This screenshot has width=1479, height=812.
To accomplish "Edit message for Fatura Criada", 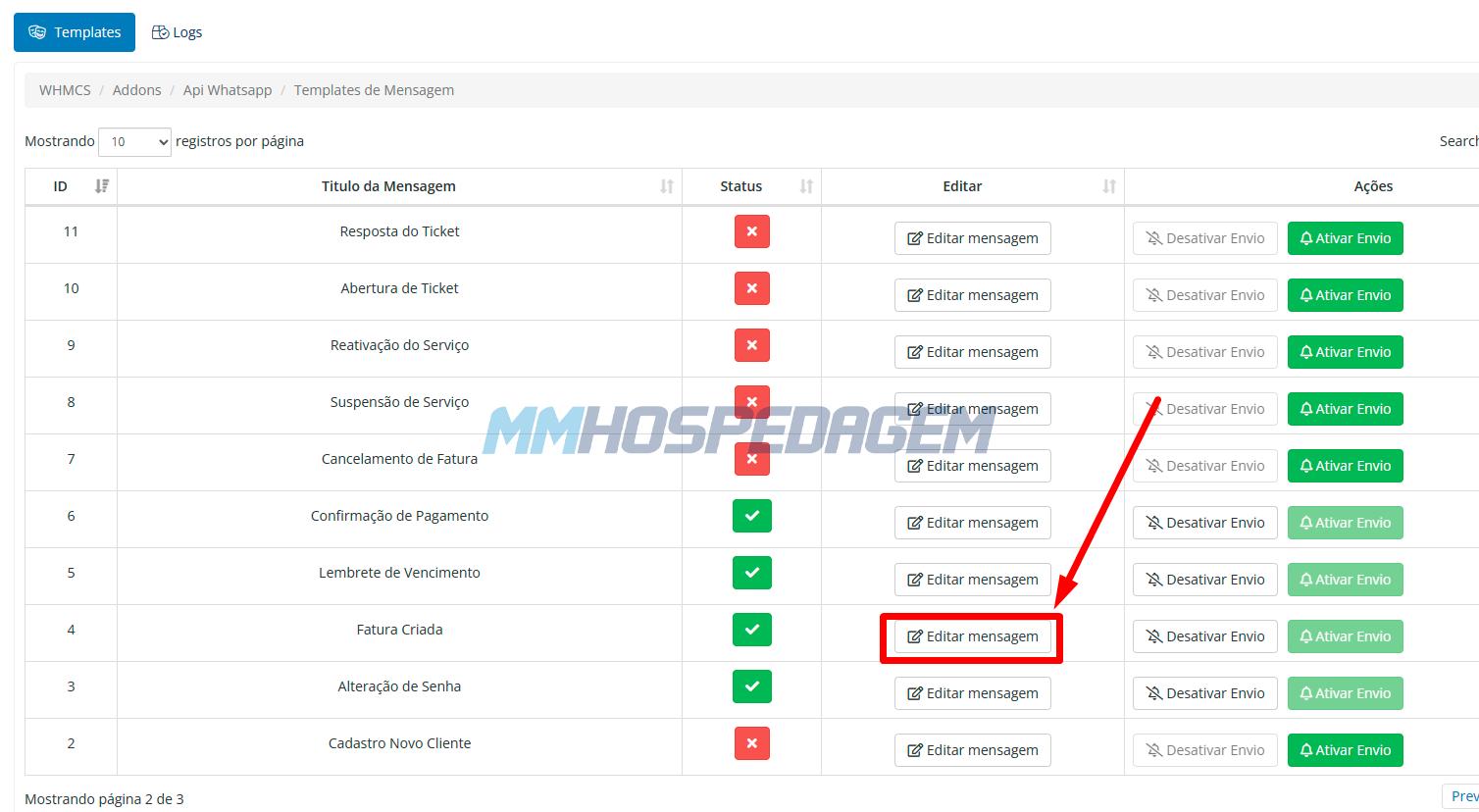I will pos(972,636).
